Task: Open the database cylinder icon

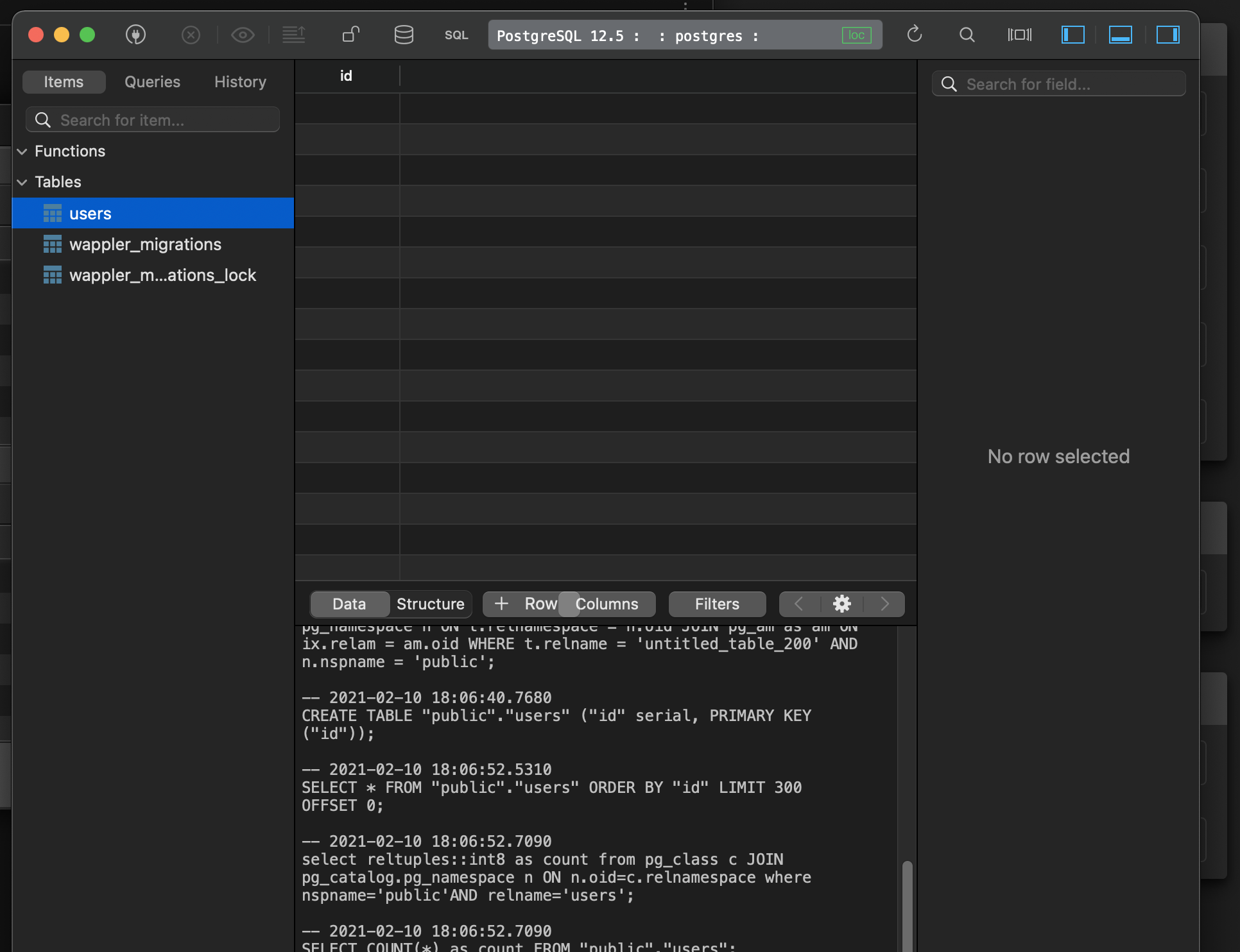Action: coord(404,35)
